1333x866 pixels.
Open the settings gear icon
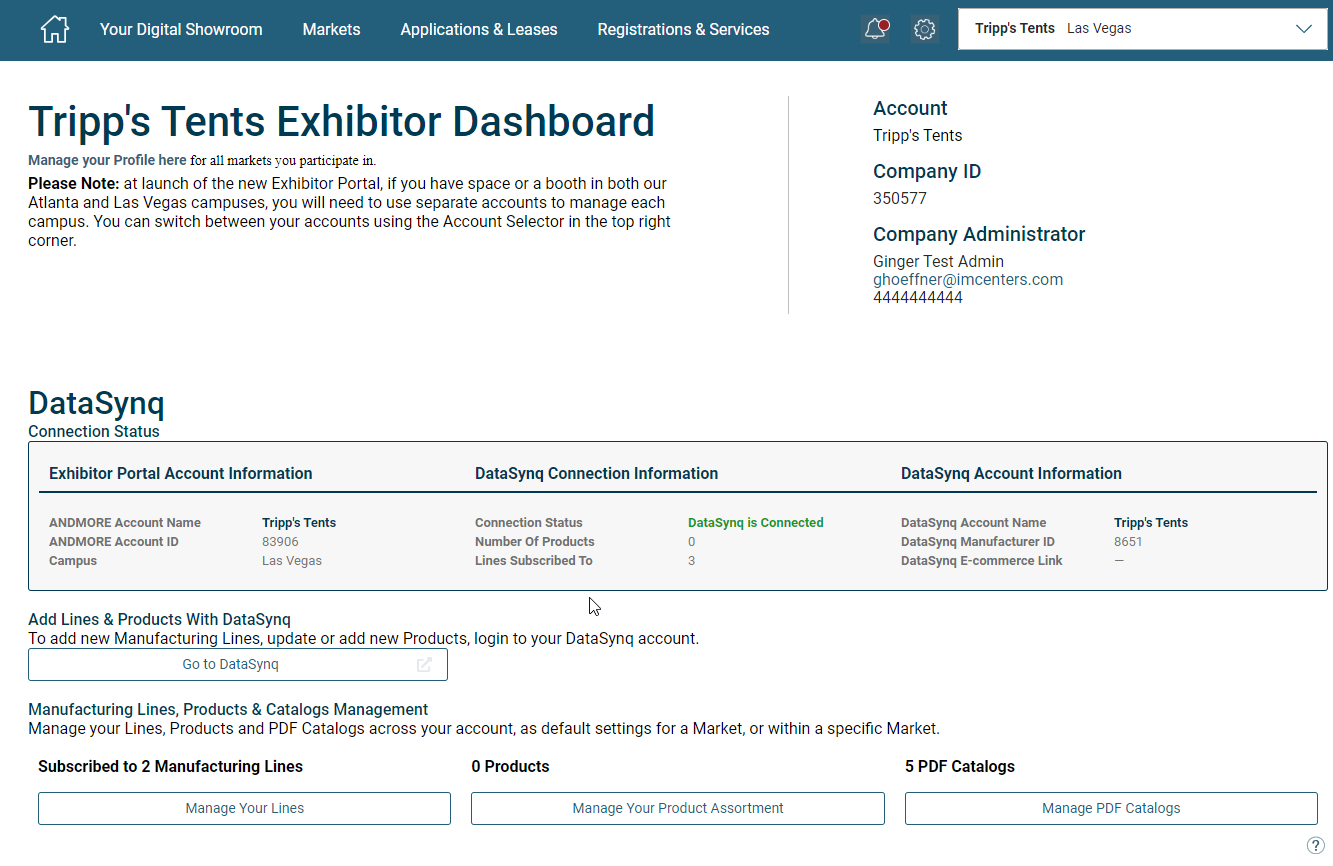click(925, 30)
